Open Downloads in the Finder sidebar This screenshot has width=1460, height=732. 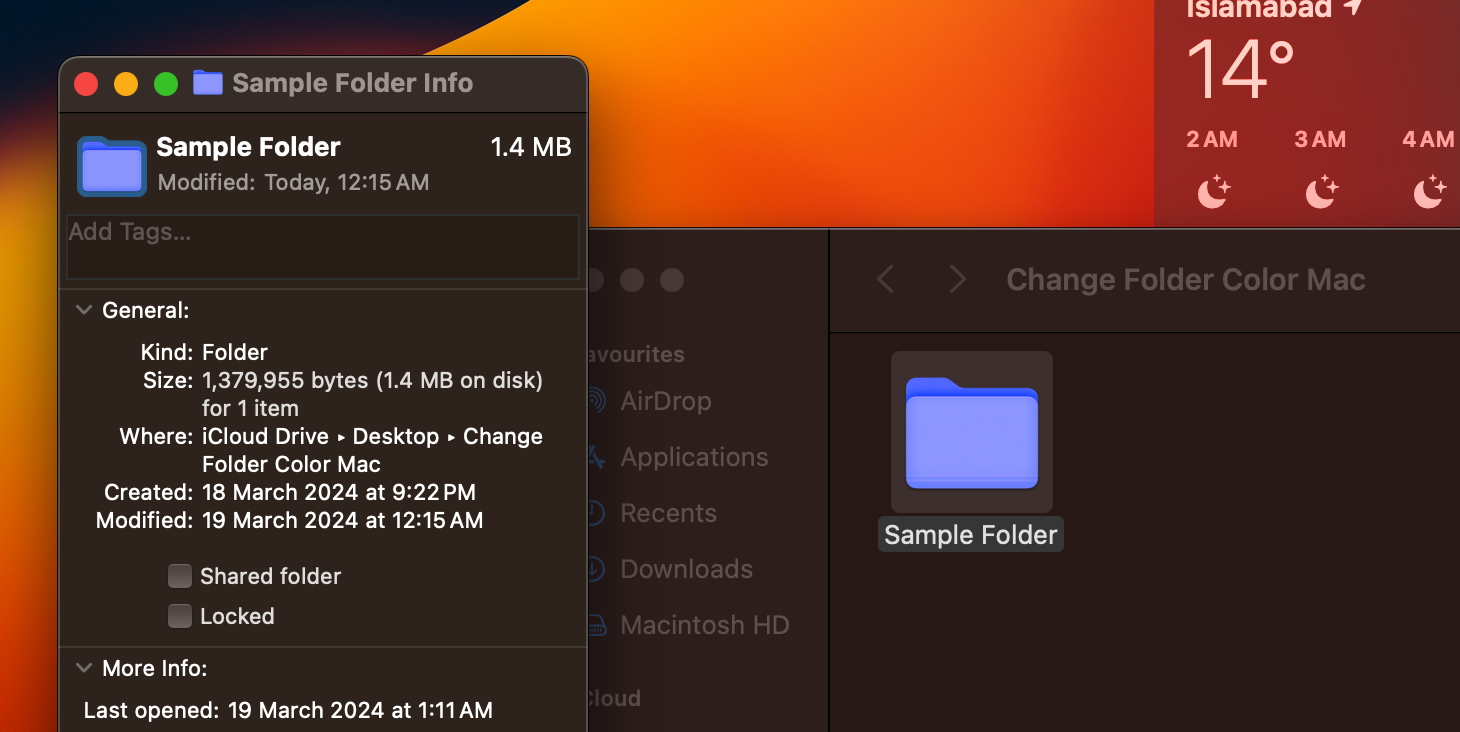pos(686,569)
